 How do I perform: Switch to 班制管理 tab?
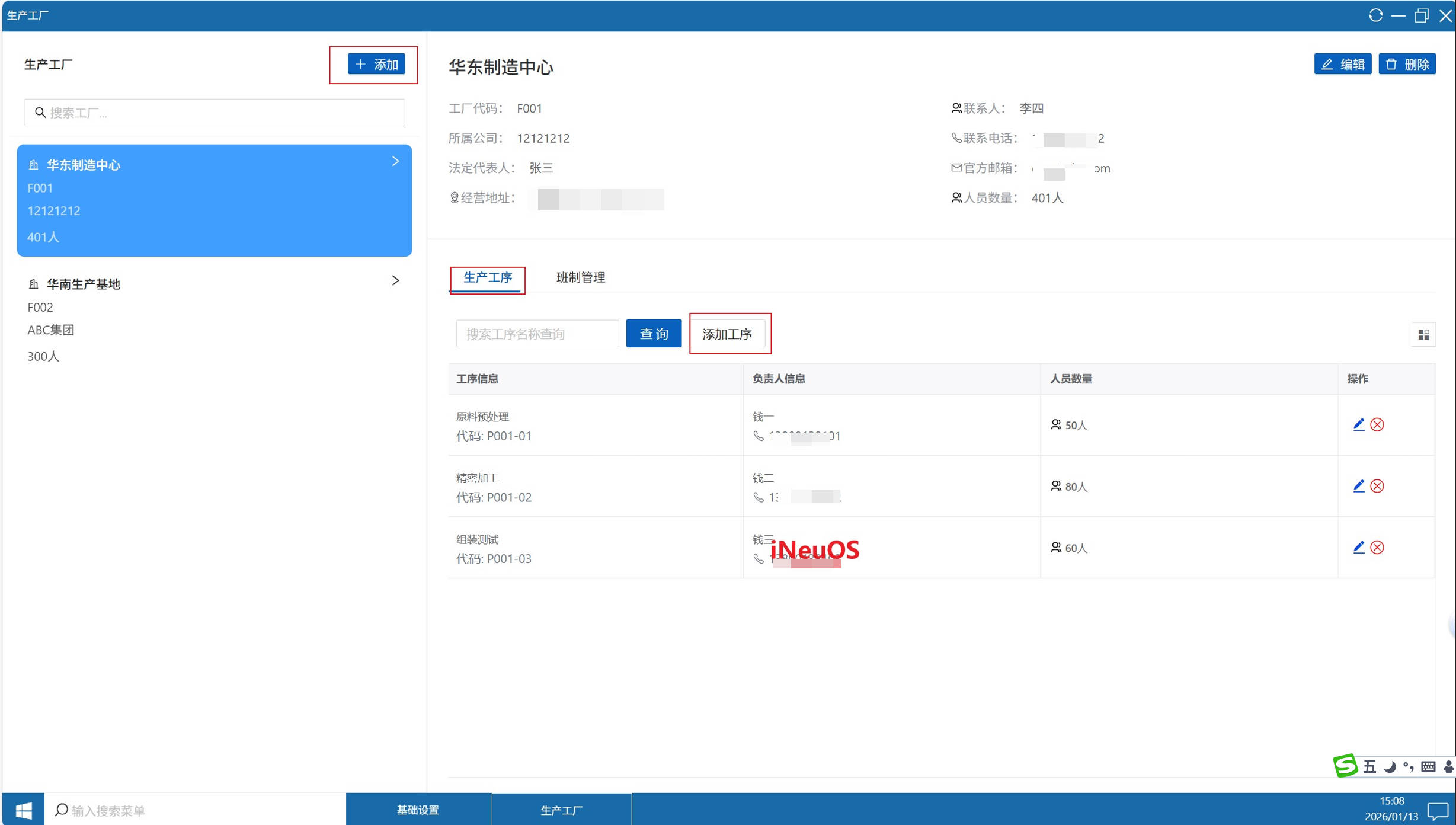point(580,277)
